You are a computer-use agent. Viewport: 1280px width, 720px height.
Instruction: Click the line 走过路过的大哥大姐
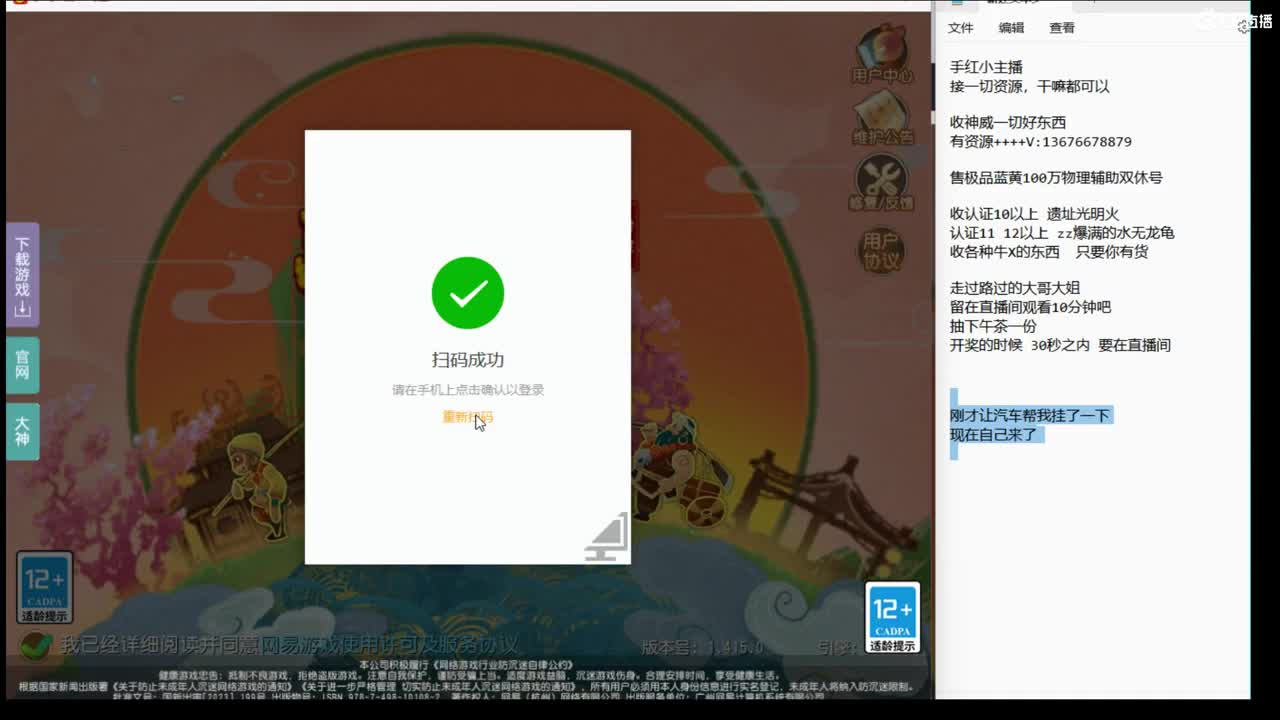click(1015, 288)
